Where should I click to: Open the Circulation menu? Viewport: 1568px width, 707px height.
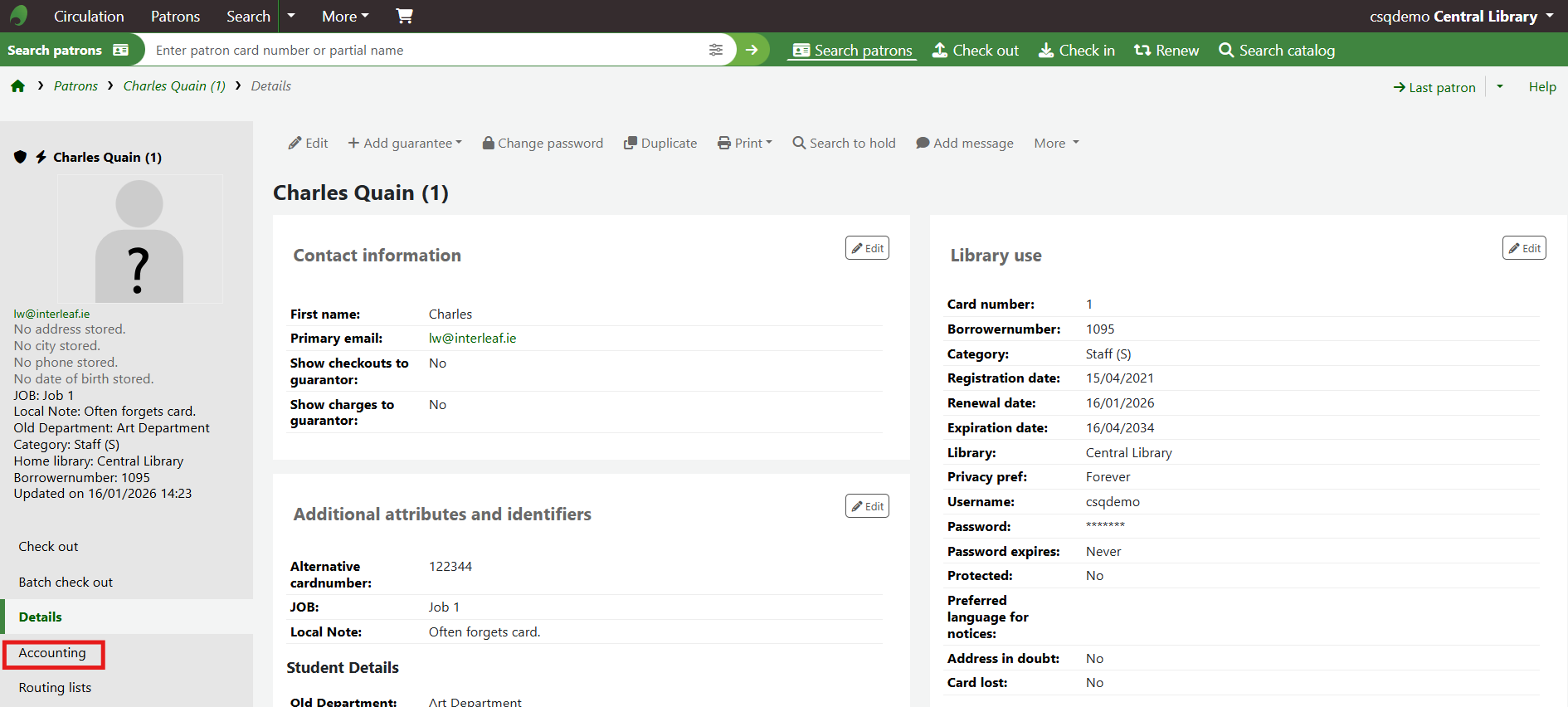pos(89,16)
